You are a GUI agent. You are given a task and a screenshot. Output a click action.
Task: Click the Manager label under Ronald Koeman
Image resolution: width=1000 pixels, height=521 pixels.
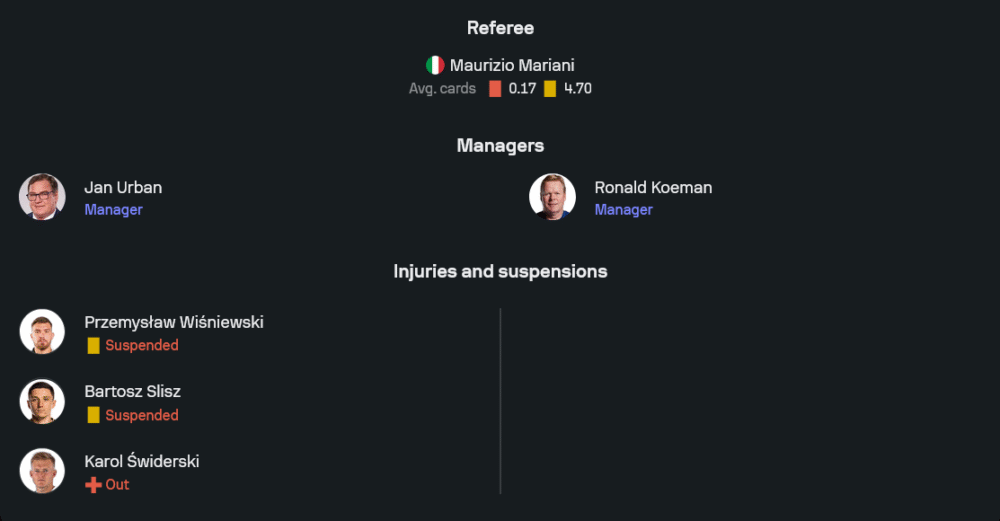623,210
